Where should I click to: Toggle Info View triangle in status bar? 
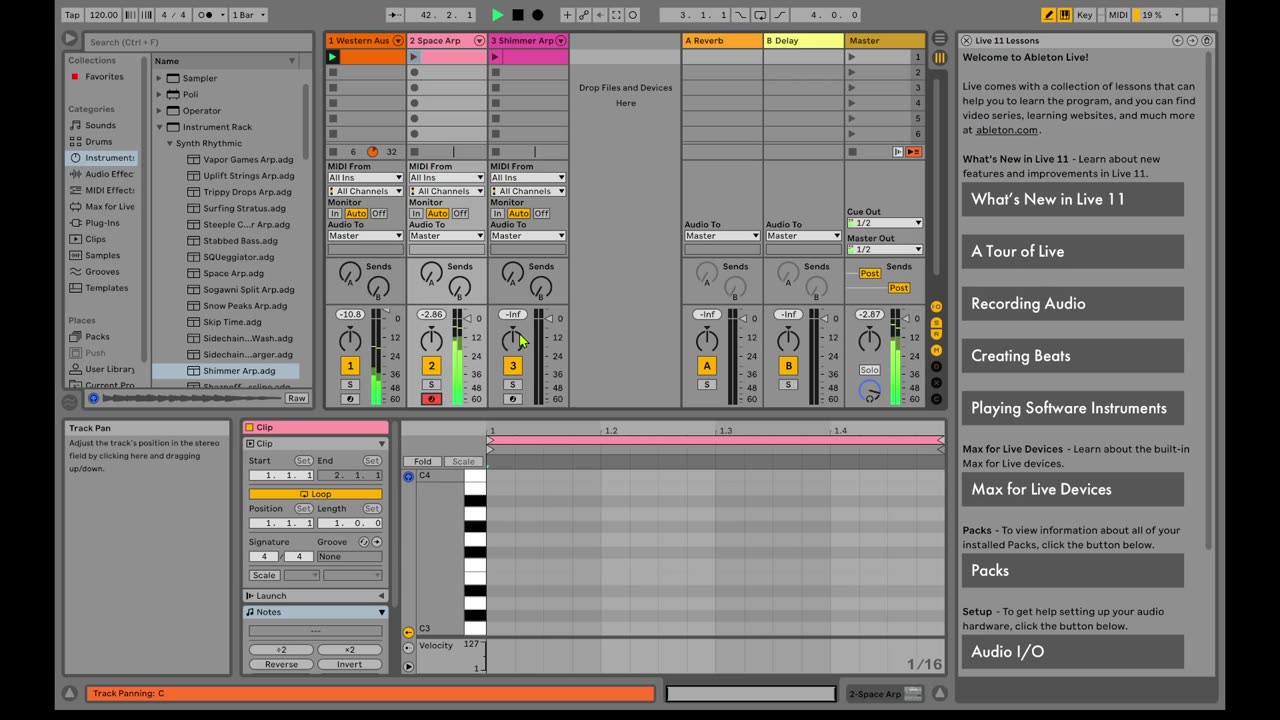[70, 693]
